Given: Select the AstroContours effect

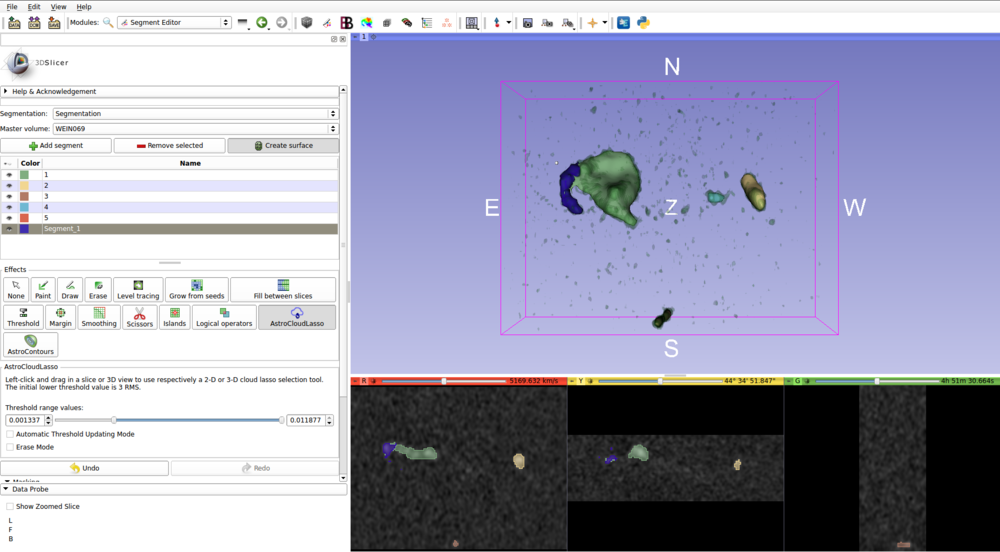Looking at the screenshot, I should click(30, 345).
